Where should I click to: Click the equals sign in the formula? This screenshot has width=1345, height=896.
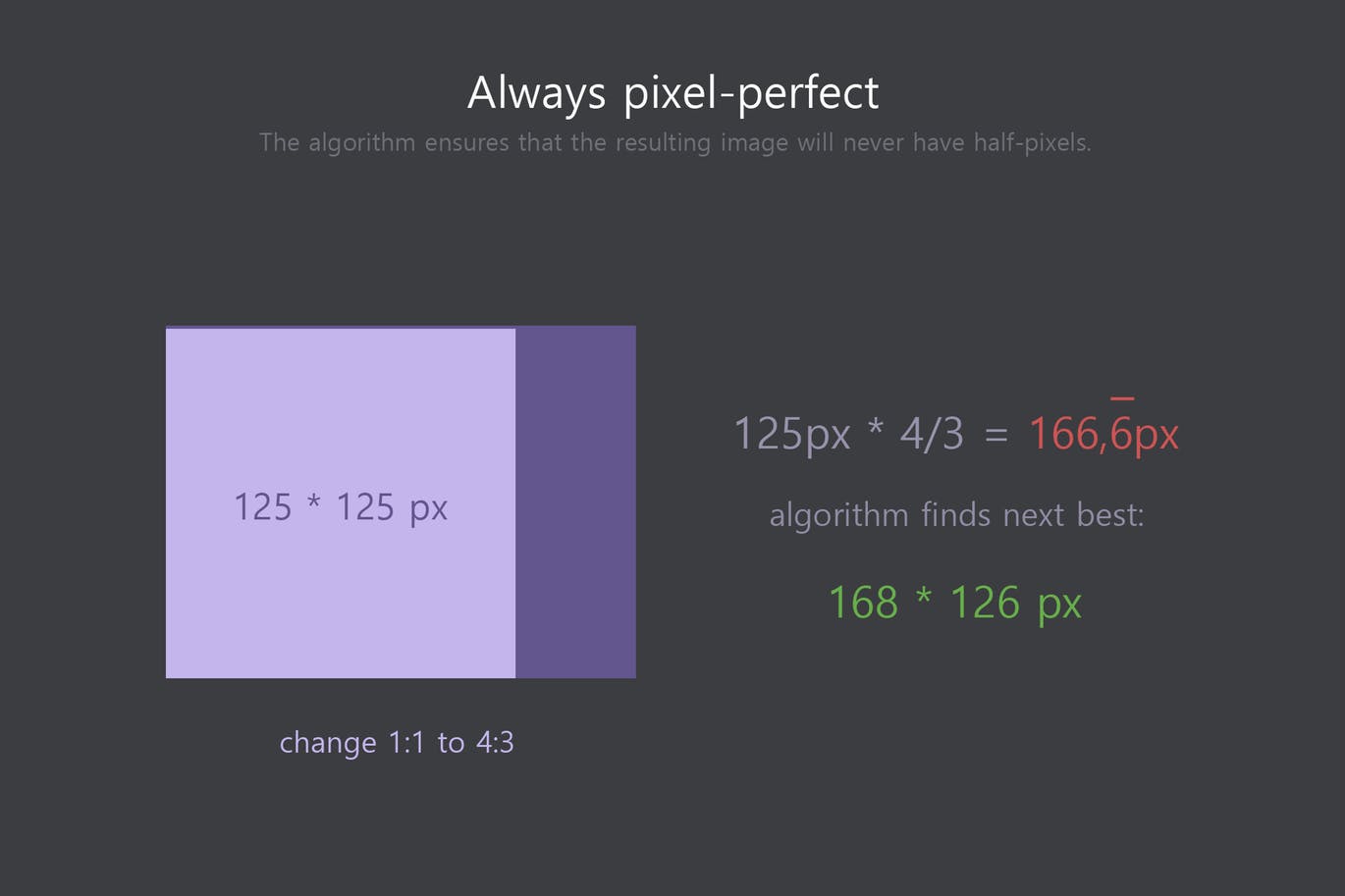coord(995,435)
